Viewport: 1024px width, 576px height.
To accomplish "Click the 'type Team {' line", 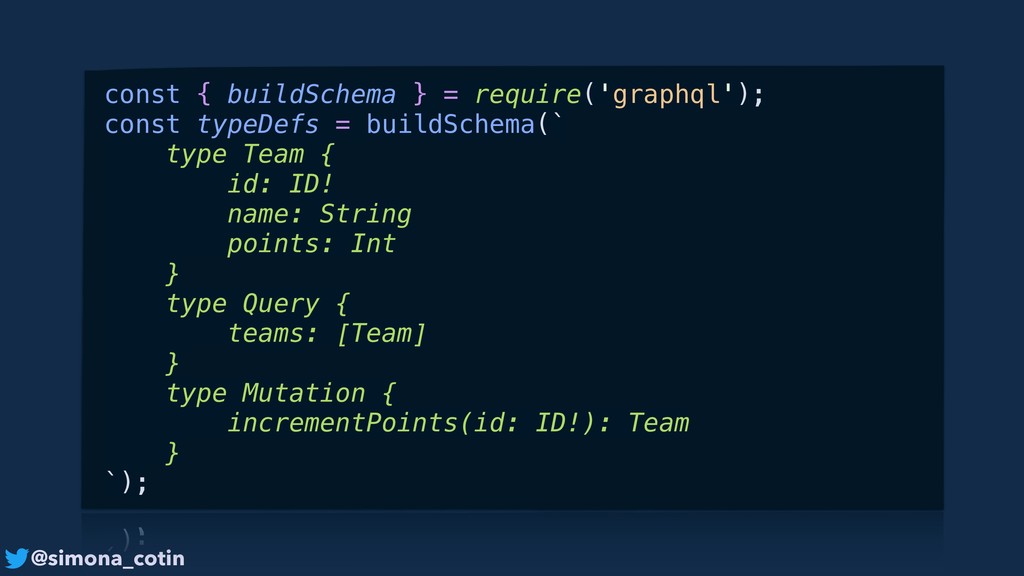I will click(249, 155).
